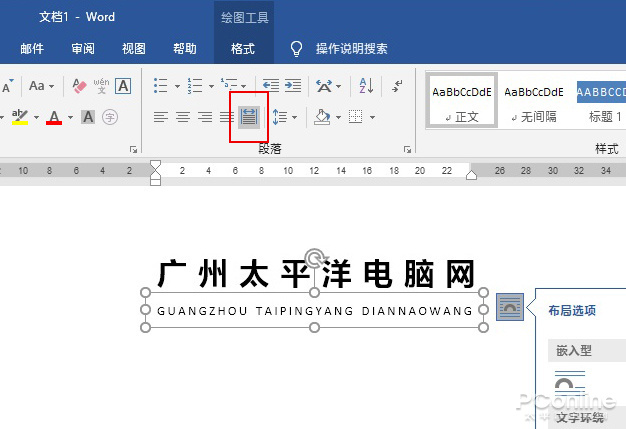Screen dimensions: 626x429
Task: Align text left
Action: click(x=161, y=117)
